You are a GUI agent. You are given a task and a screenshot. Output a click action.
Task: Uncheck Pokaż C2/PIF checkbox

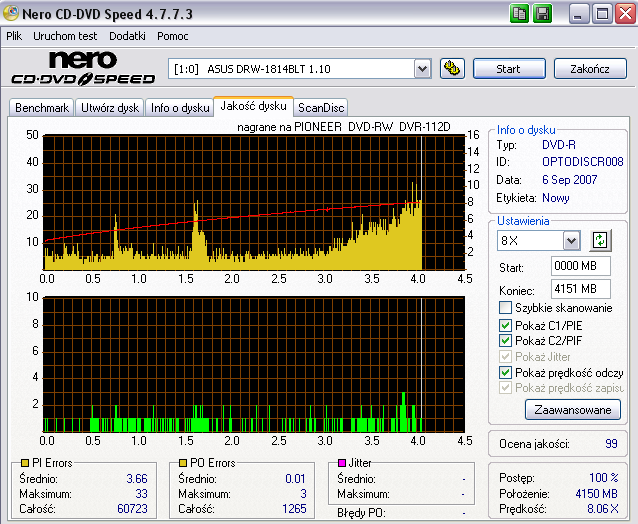point(505,341)
